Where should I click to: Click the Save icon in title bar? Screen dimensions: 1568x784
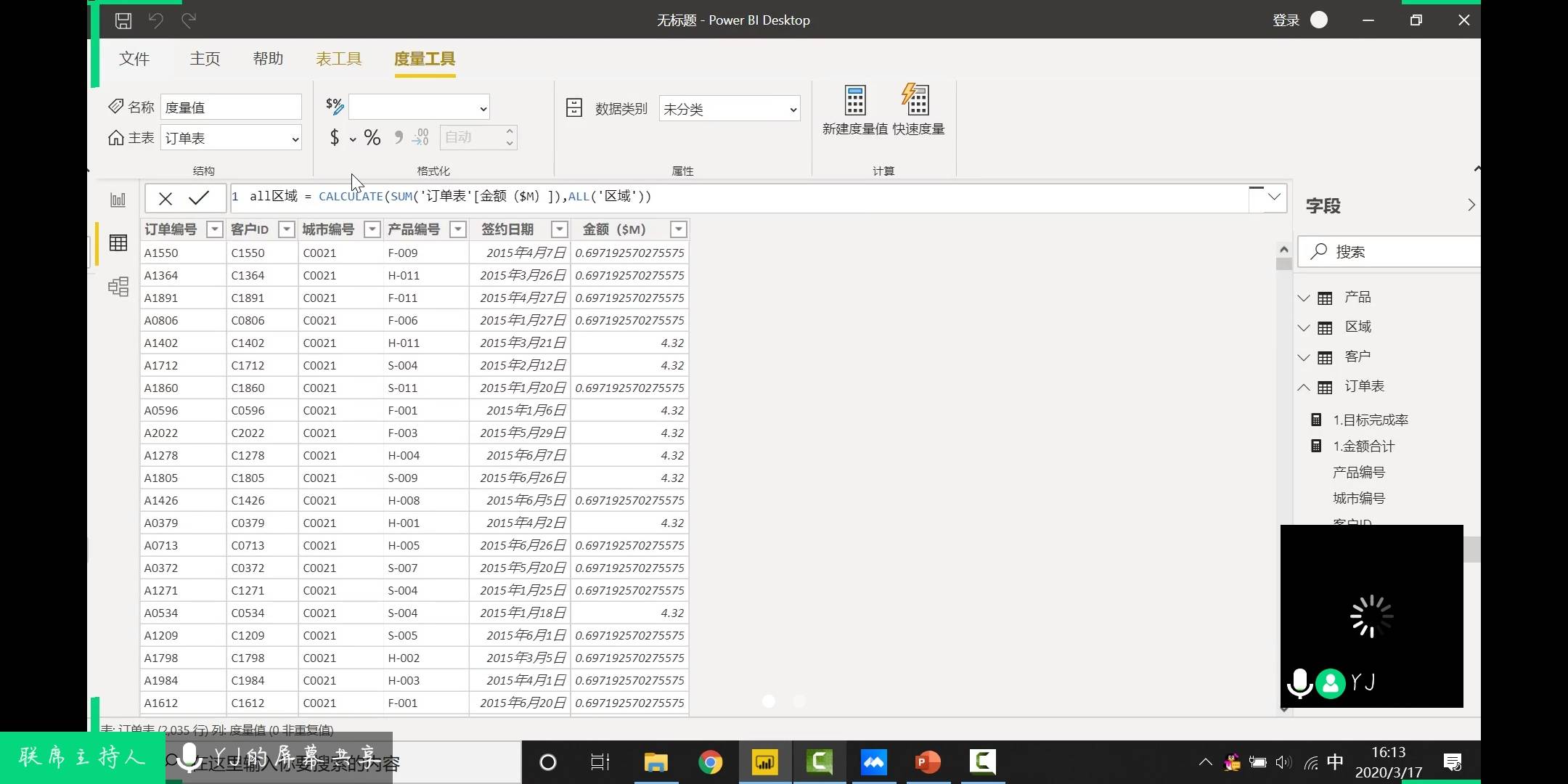123,20
